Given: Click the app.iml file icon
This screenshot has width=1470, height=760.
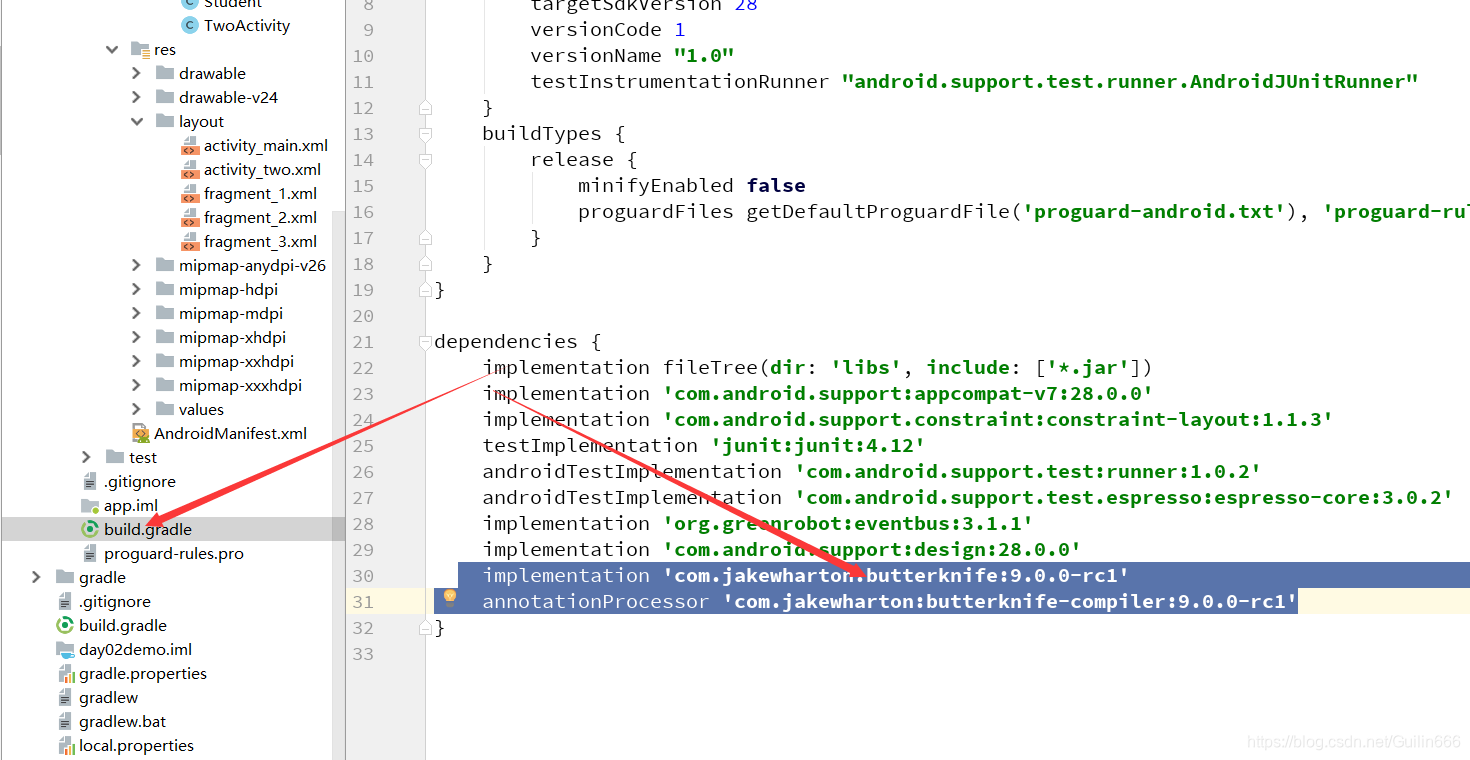Looking at the screenshot, I should [90, 506].
